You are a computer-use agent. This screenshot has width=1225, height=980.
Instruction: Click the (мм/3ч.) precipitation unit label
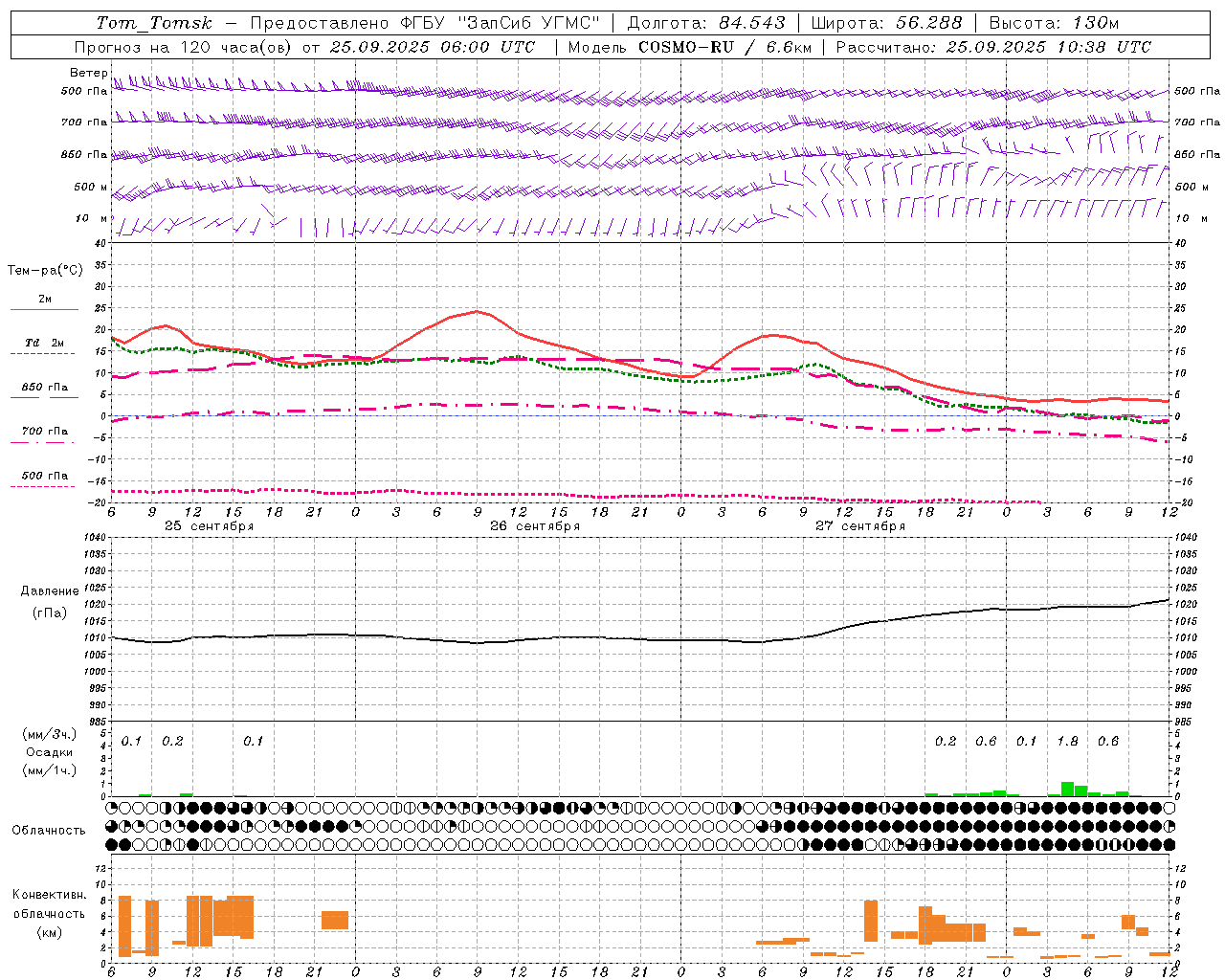pos(49,734)
